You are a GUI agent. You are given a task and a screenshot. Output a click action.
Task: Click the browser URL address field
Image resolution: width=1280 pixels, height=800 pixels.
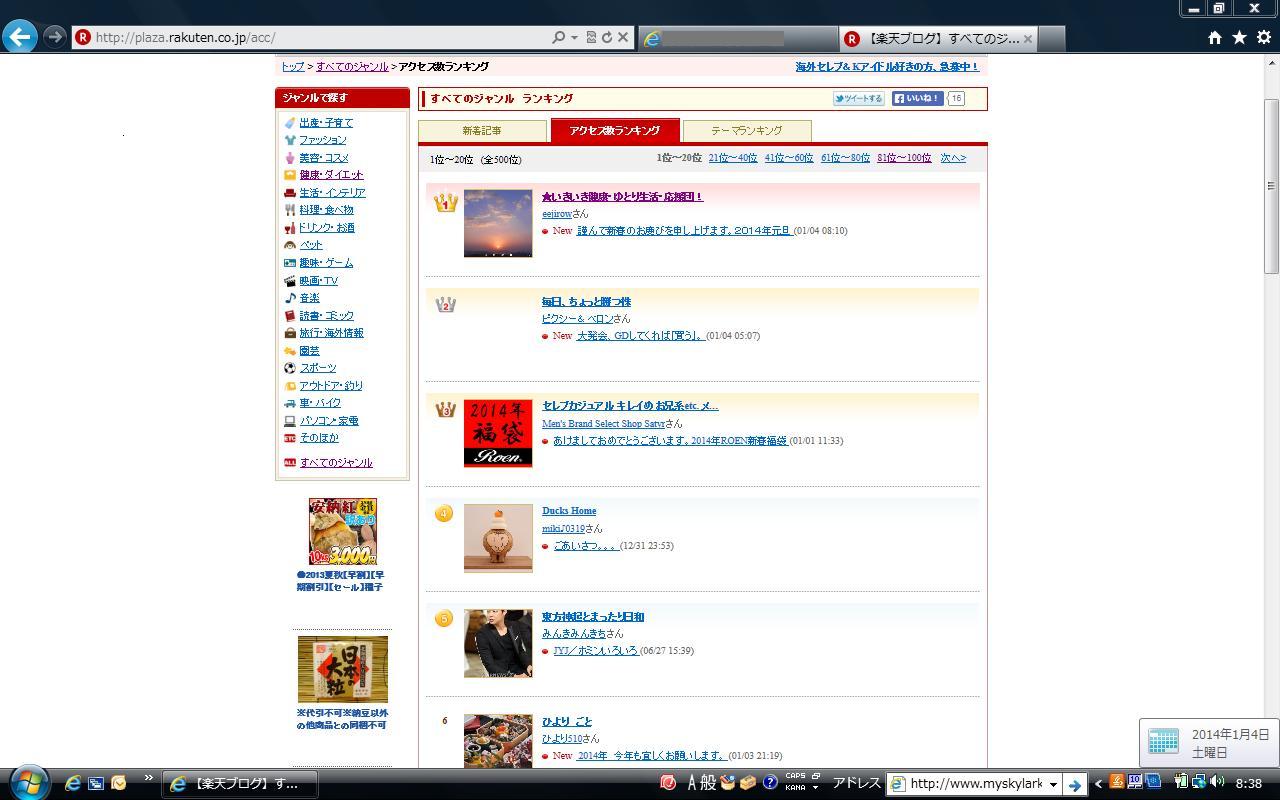(x=320, y=37)
